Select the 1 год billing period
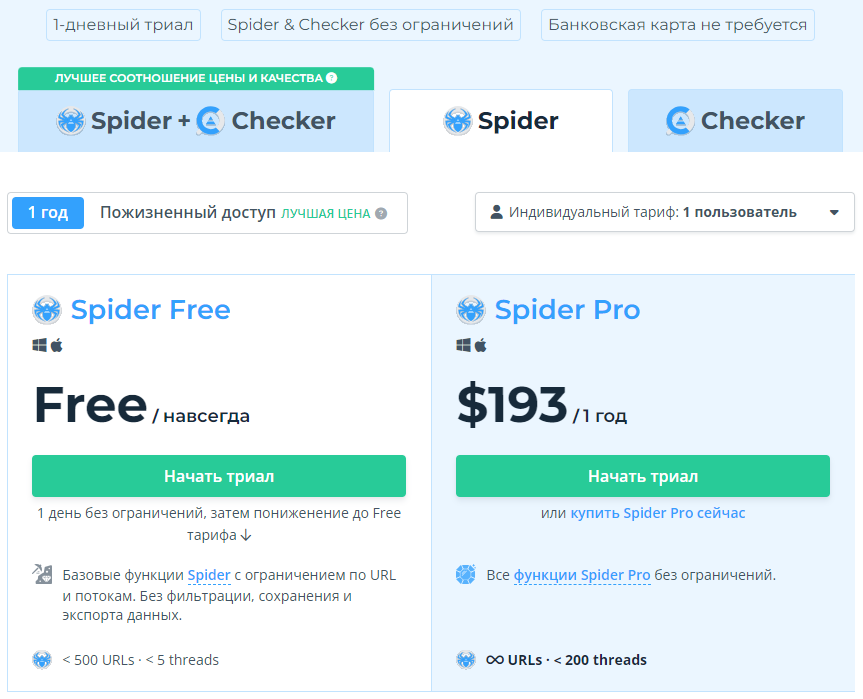 48,213
